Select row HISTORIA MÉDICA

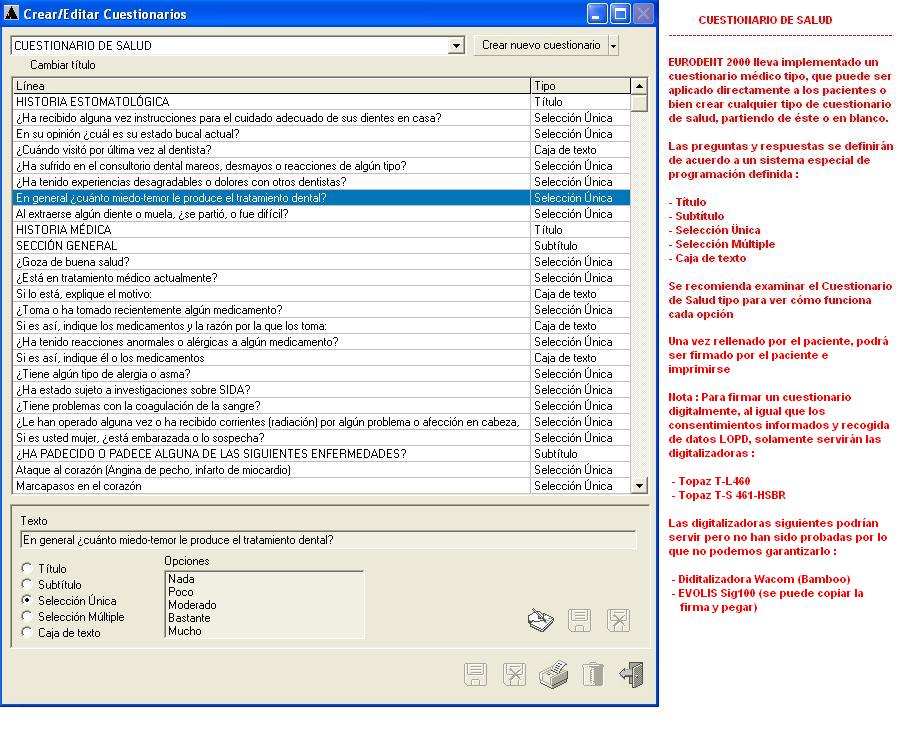click(x=321, y=230)
